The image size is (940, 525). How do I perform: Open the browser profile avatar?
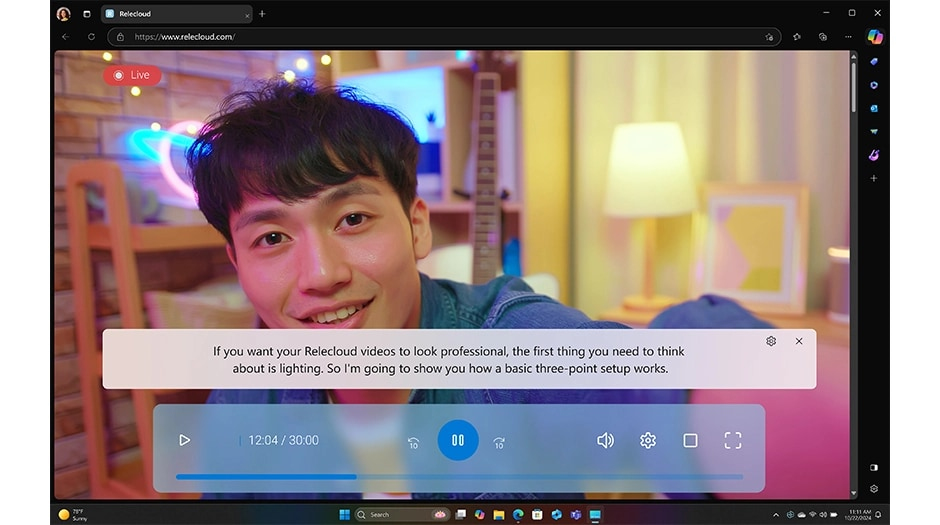(64, 14)
